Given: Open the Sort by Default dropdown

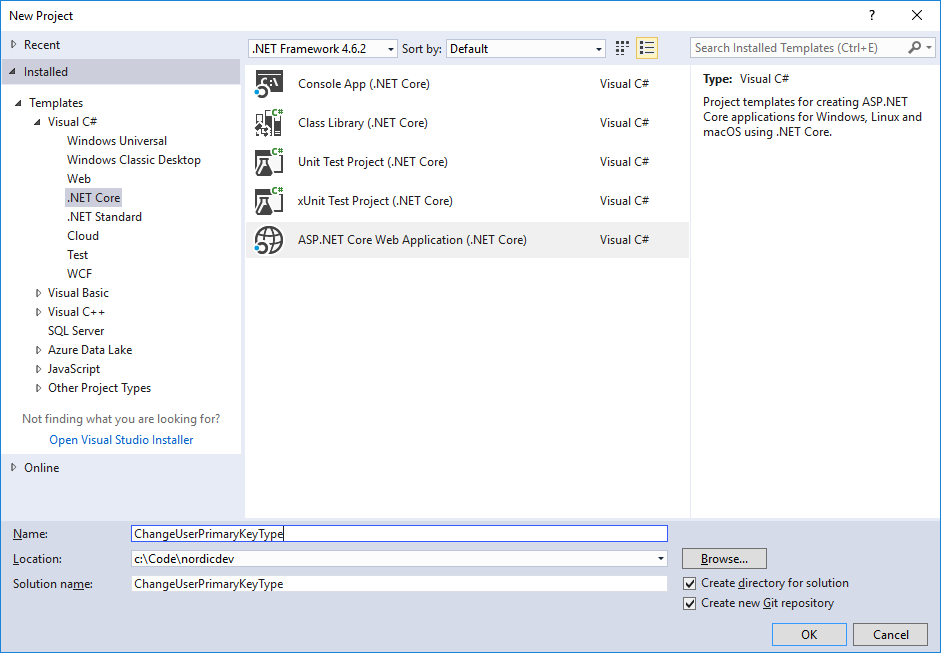Looking at the screenshot, I should pyautogui.click(x=598, y=47).
